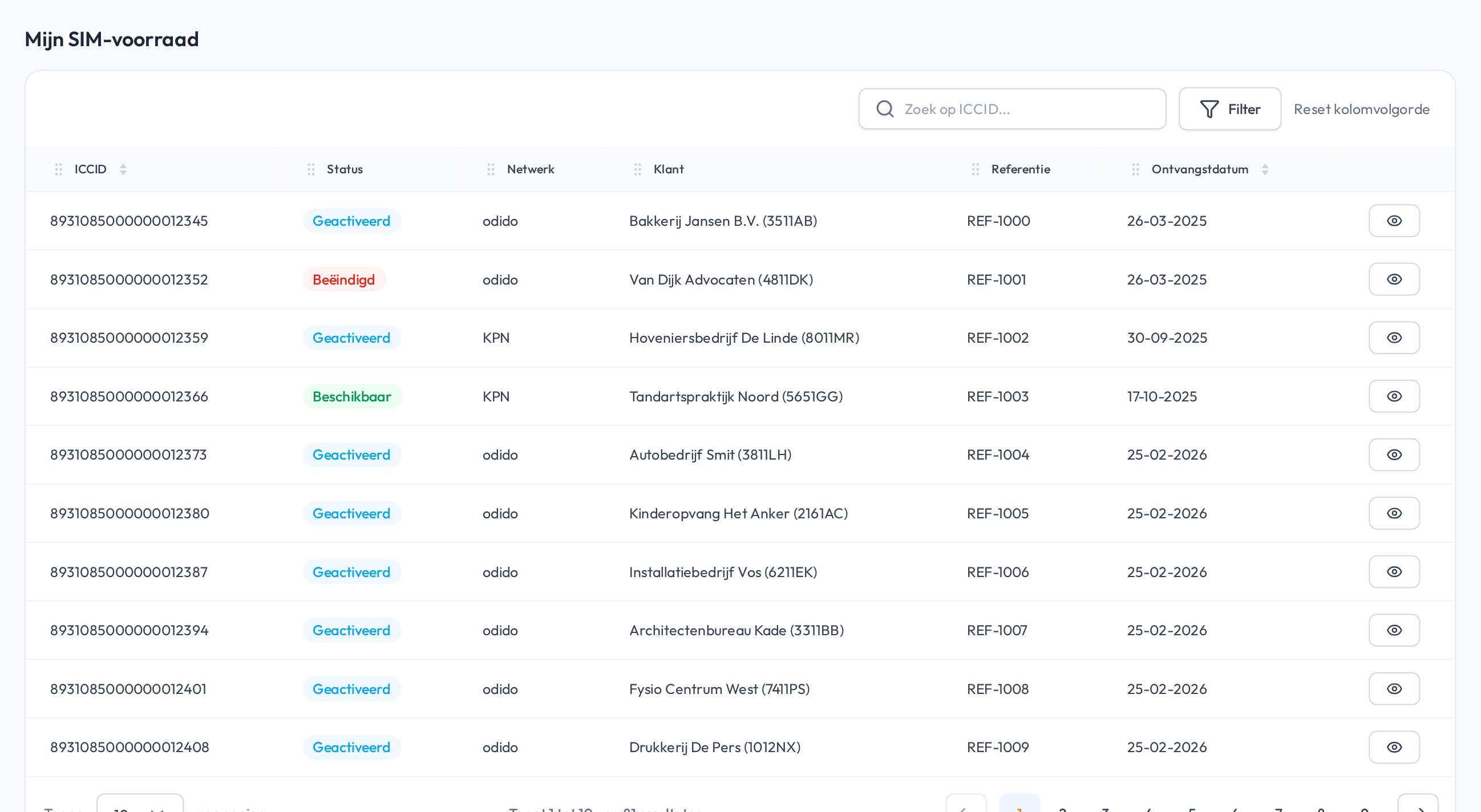Click the Netwerk column drag handle
This screenshot has width=1481, height=812.
tap(491, 169)
